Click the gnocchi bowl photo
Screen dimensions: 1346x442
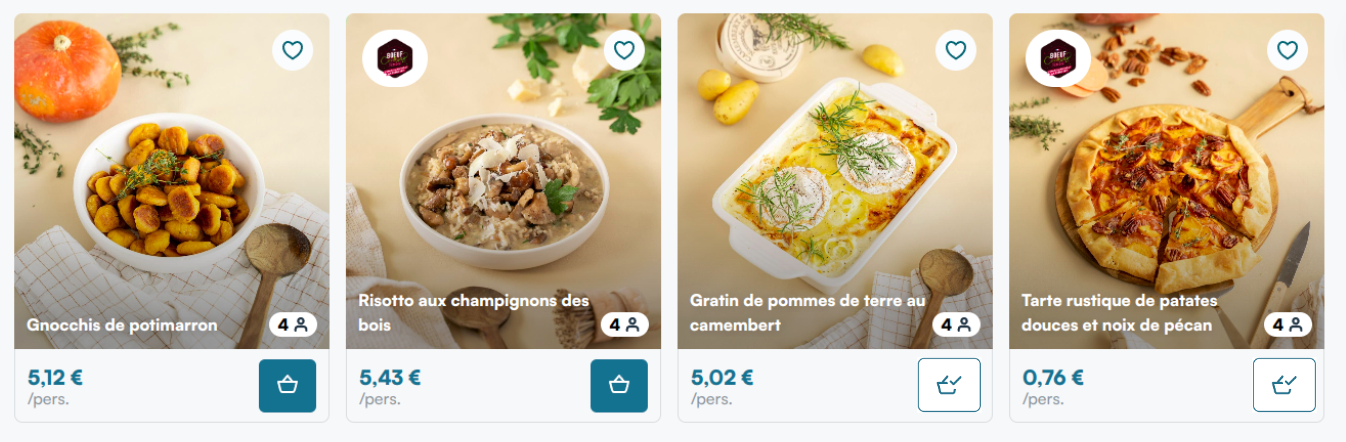tap(172, 180)
